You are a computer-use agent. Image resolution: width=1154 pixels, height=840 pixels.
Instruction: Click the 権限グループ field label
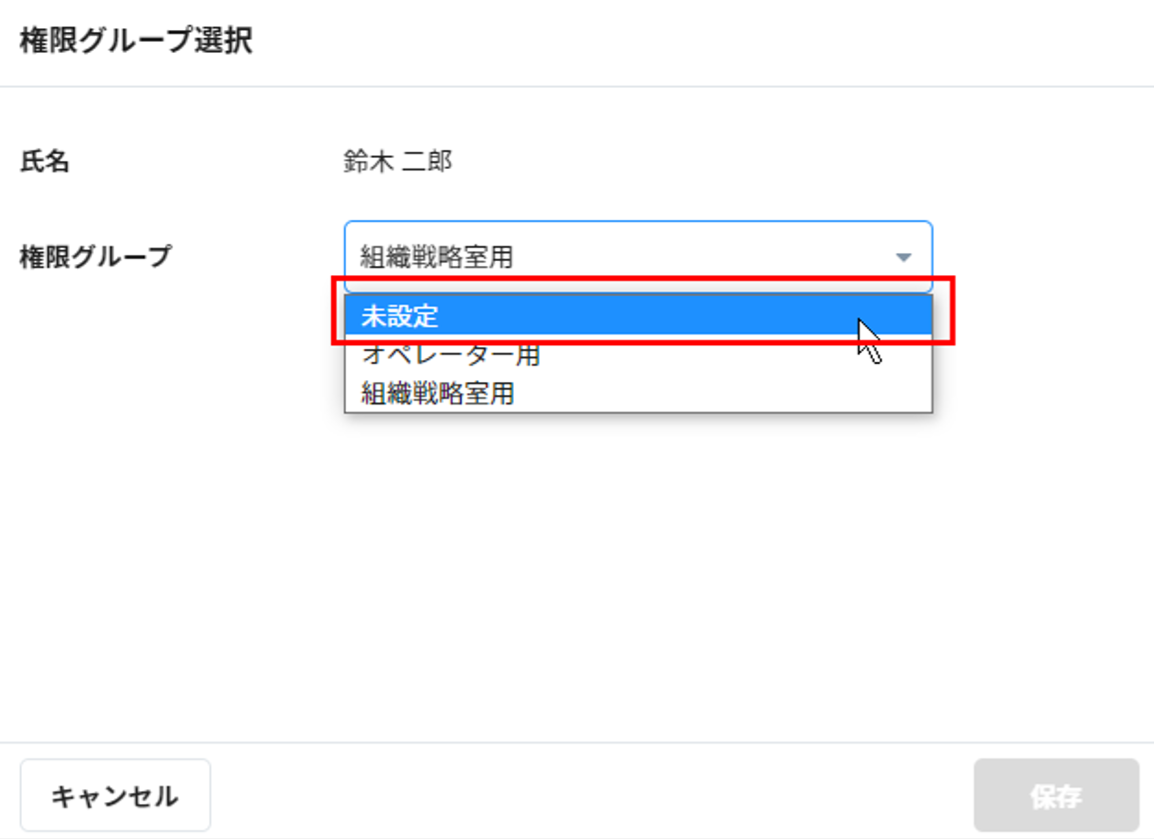96,257
